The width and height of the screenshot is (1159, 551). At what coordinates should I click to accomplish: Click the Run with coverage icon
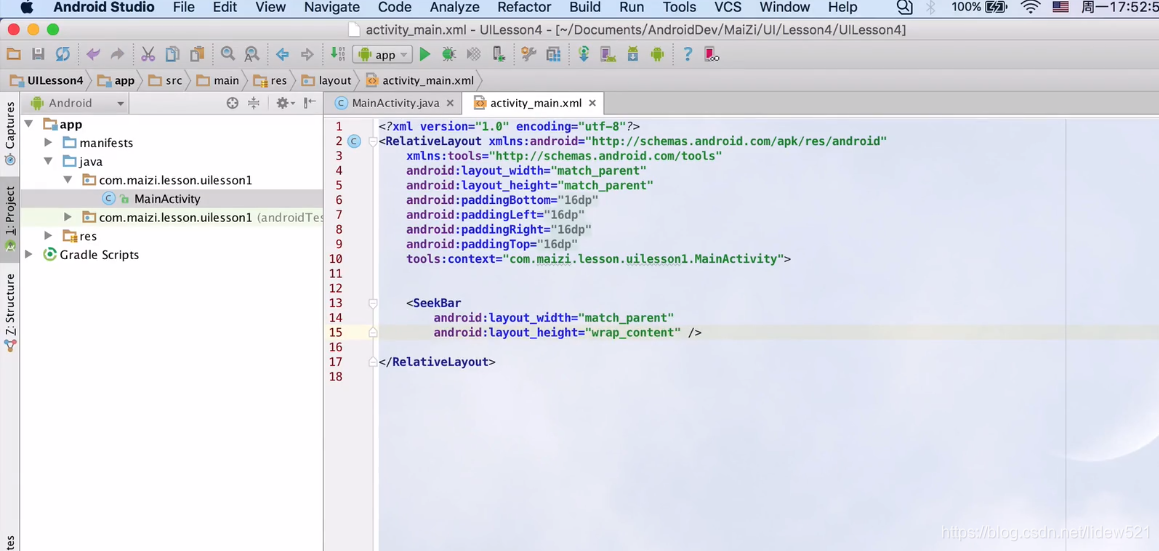[474, 54]
